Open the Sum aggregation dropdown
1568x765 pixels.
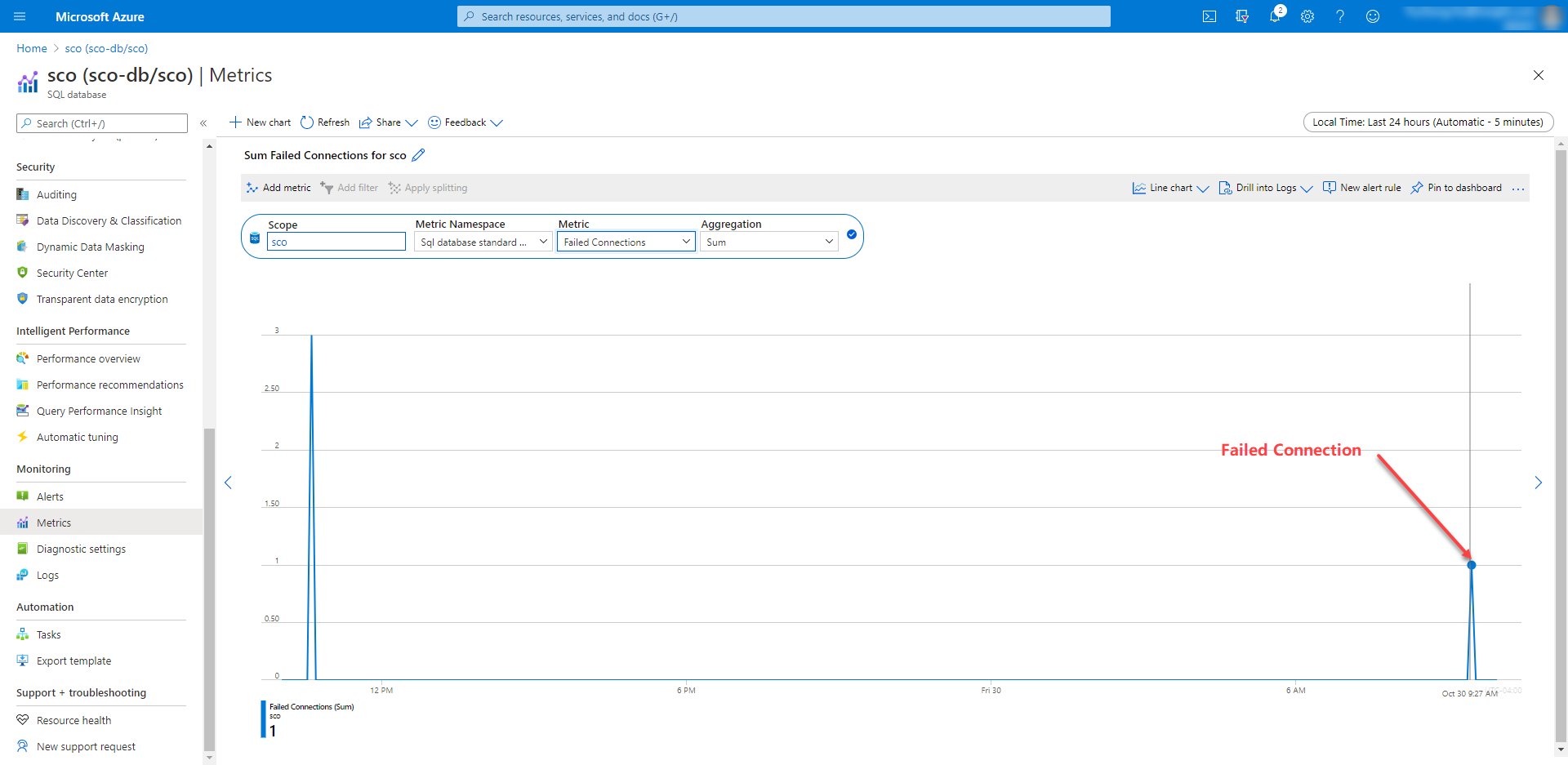tap(769, 242)
